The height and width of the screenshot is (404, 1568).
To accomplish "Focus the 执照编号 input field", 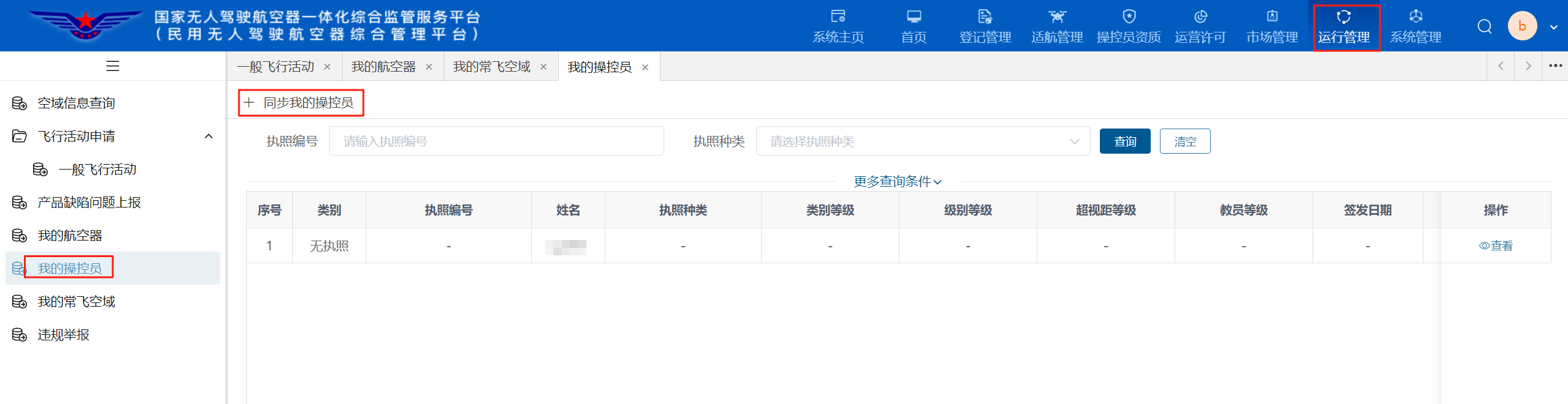I will point(496,141).
